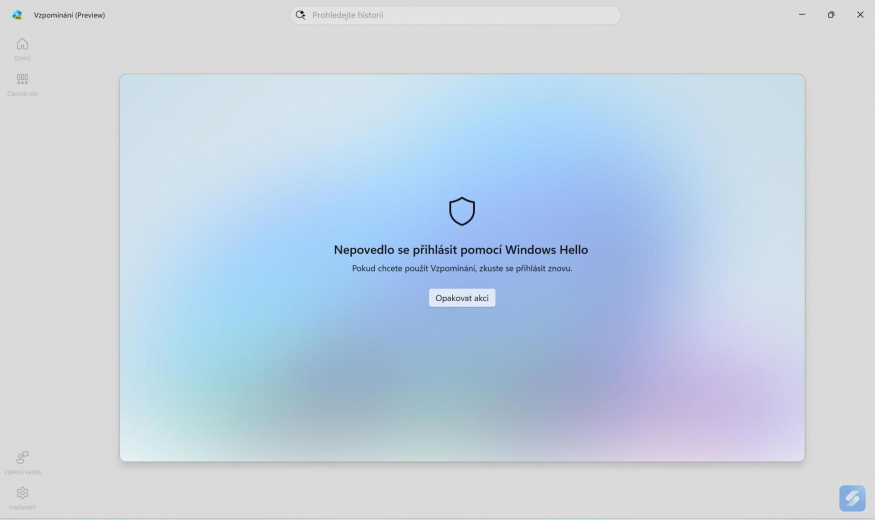Restore down the Vzpomínání window
Screen dimensions: 875x520
(x=831, y=15)
